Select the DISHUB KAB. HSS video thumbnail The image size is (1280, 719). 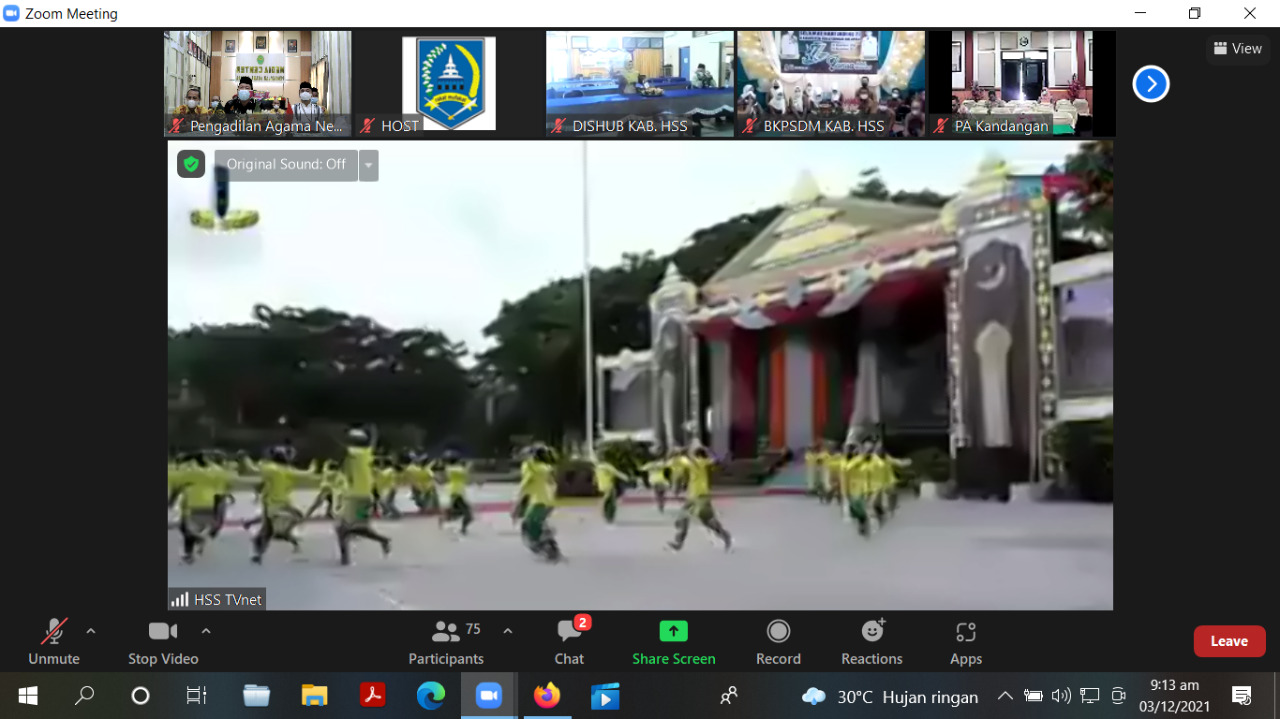point(639,83)
